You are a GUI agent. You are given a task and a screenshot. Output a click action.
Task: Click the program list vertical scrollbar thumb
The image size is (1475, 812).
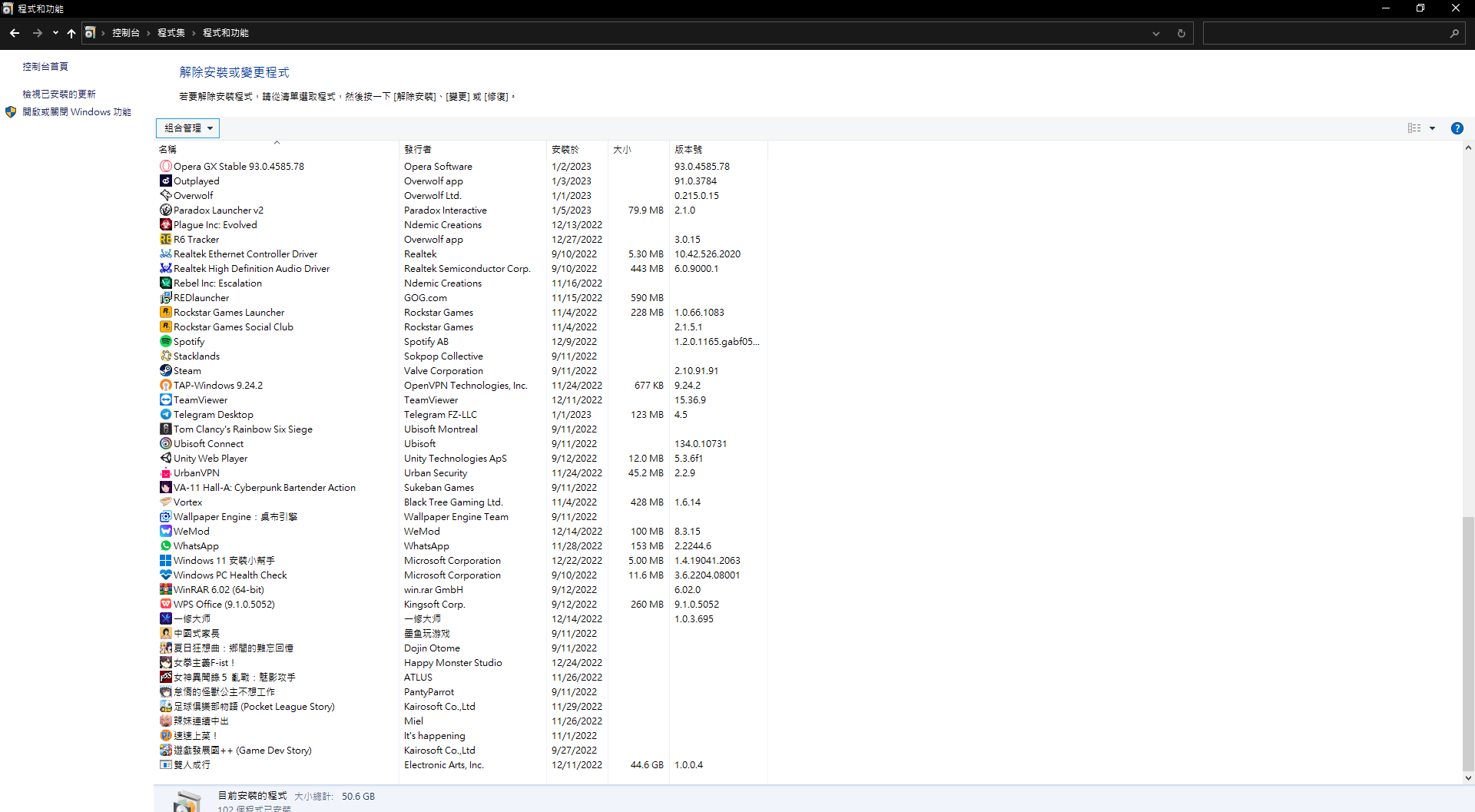click(x=1468, y=644)
